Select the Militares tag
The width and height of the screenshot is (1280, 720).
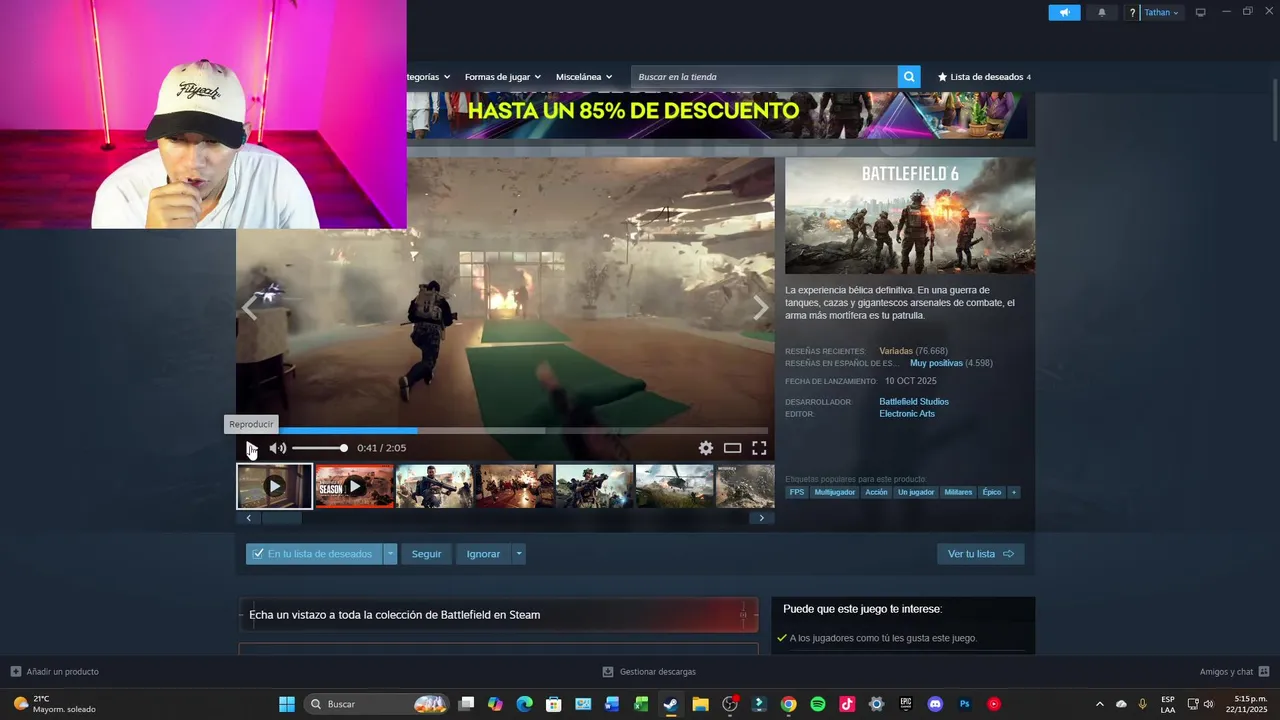click(958, 492)
